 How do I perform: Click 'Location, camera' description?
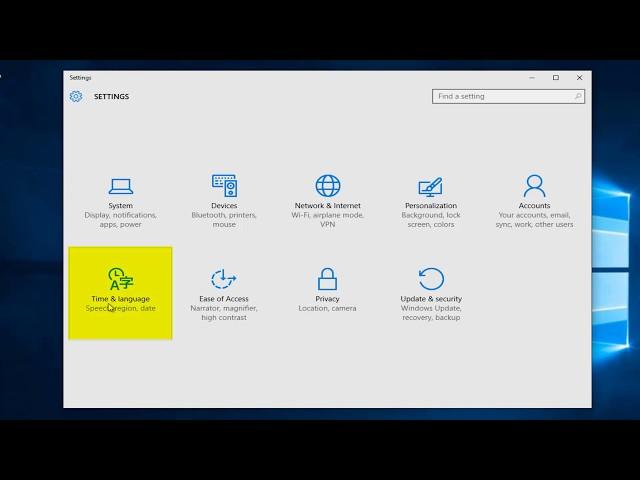(x=327, y=308)
